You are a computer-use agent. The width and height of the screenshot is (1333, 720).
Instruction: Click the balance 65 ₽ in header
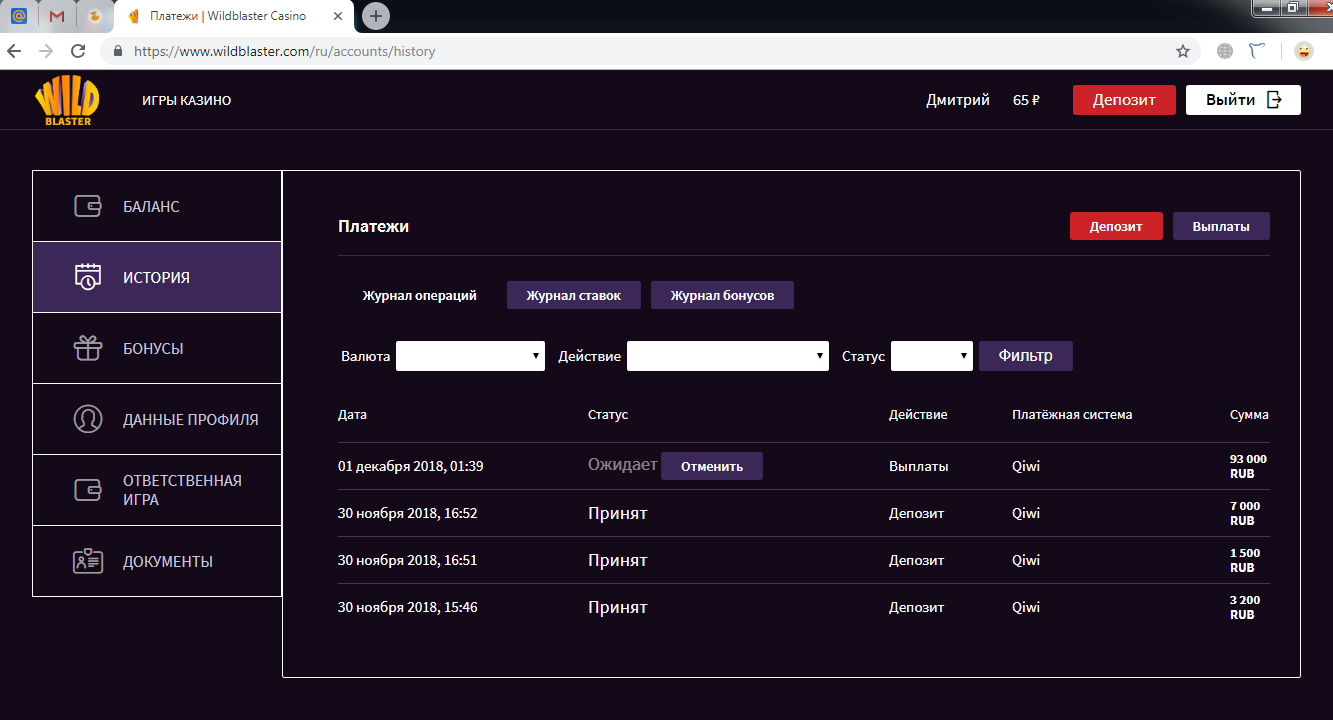[1026, 100]
